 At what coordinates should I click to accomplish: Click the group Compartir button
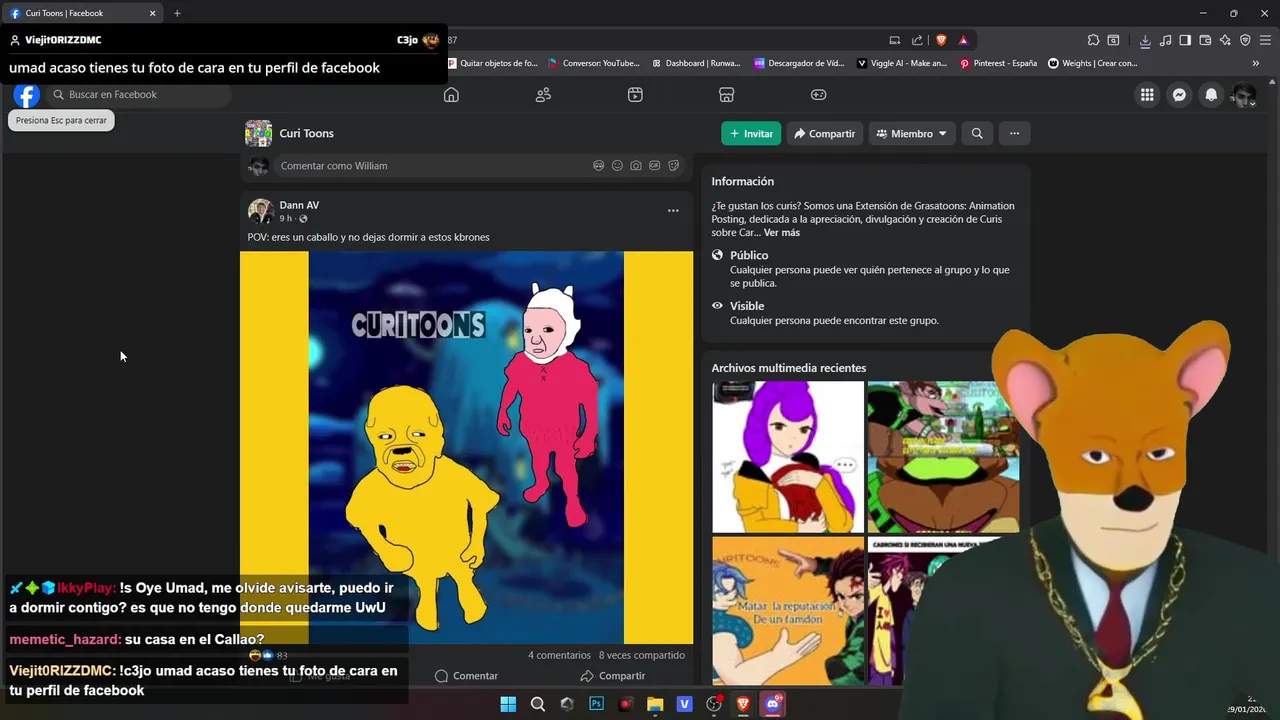pyautogui.click(x=825, y=134)
